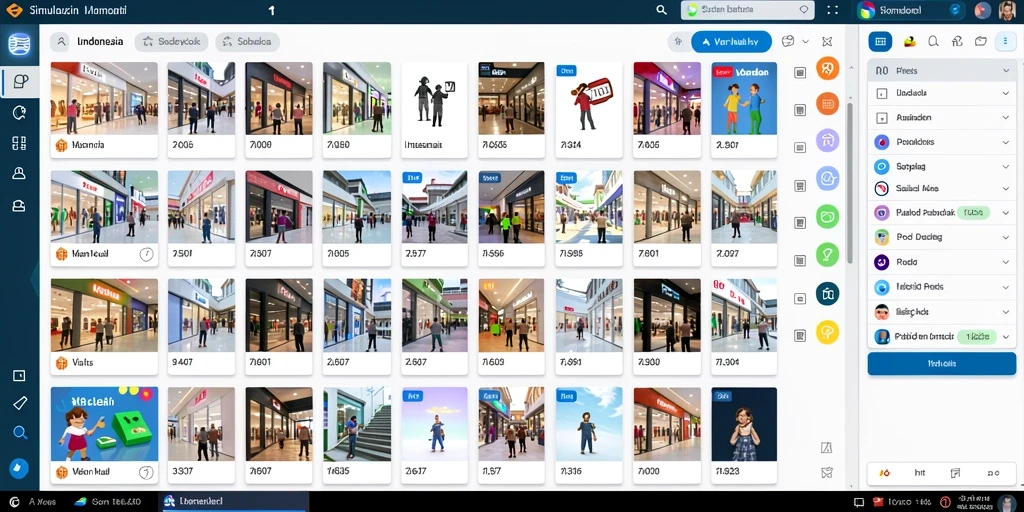This screenshot has width=1024, height=512.
Task: Select the Sodevcak tab
Action: (171, 42)
